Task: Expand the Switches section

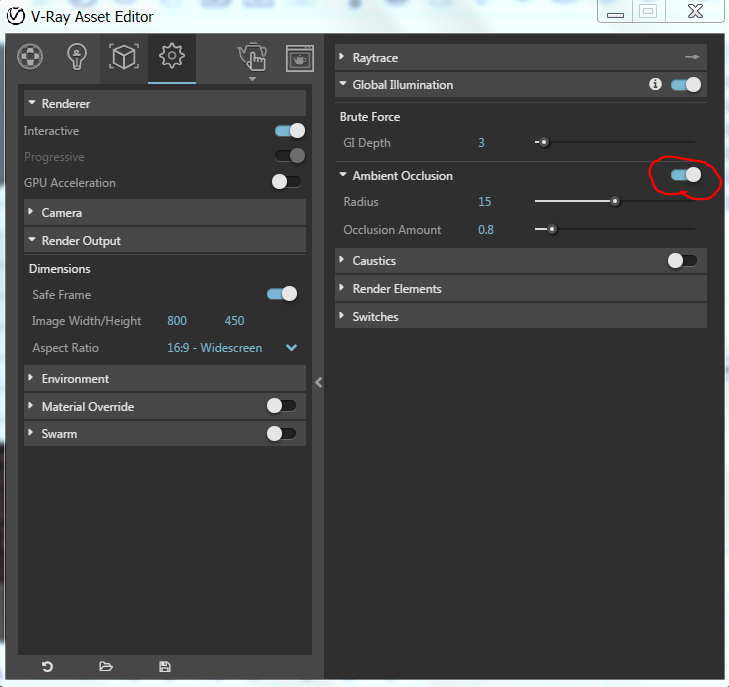Action: (521, 316)
